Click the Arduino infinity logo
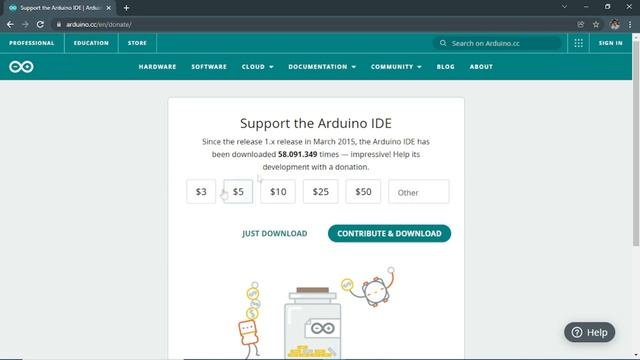 coord(21,67)
